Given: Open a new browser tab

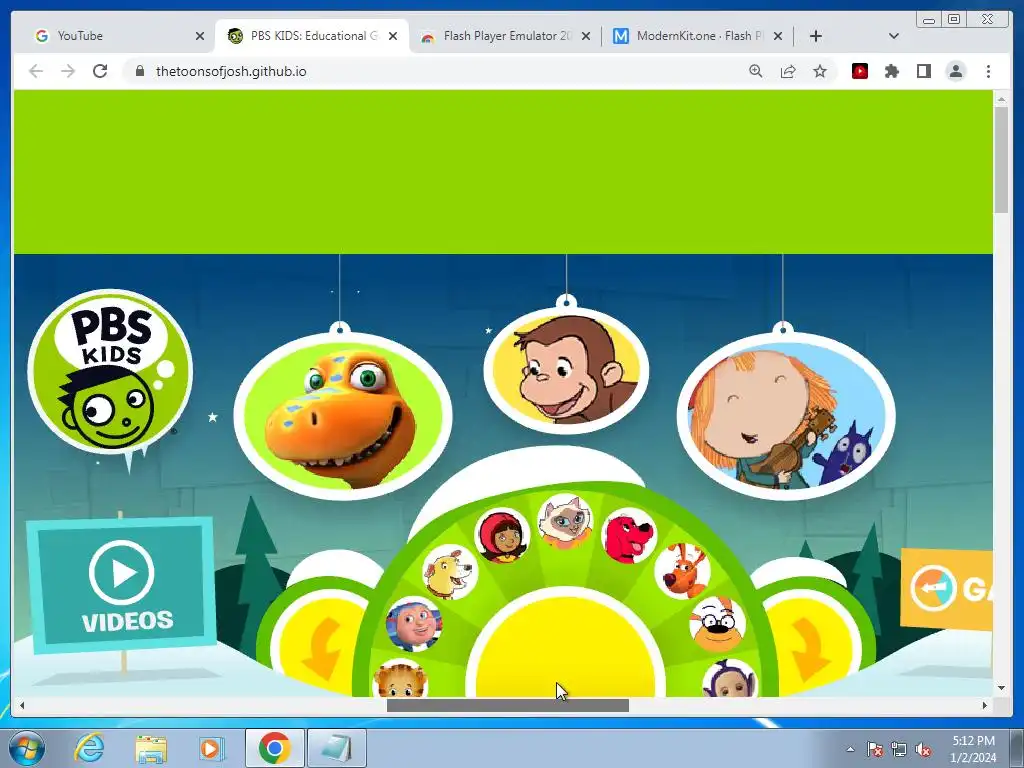Looking at the screenshot, I should point(816,36).
